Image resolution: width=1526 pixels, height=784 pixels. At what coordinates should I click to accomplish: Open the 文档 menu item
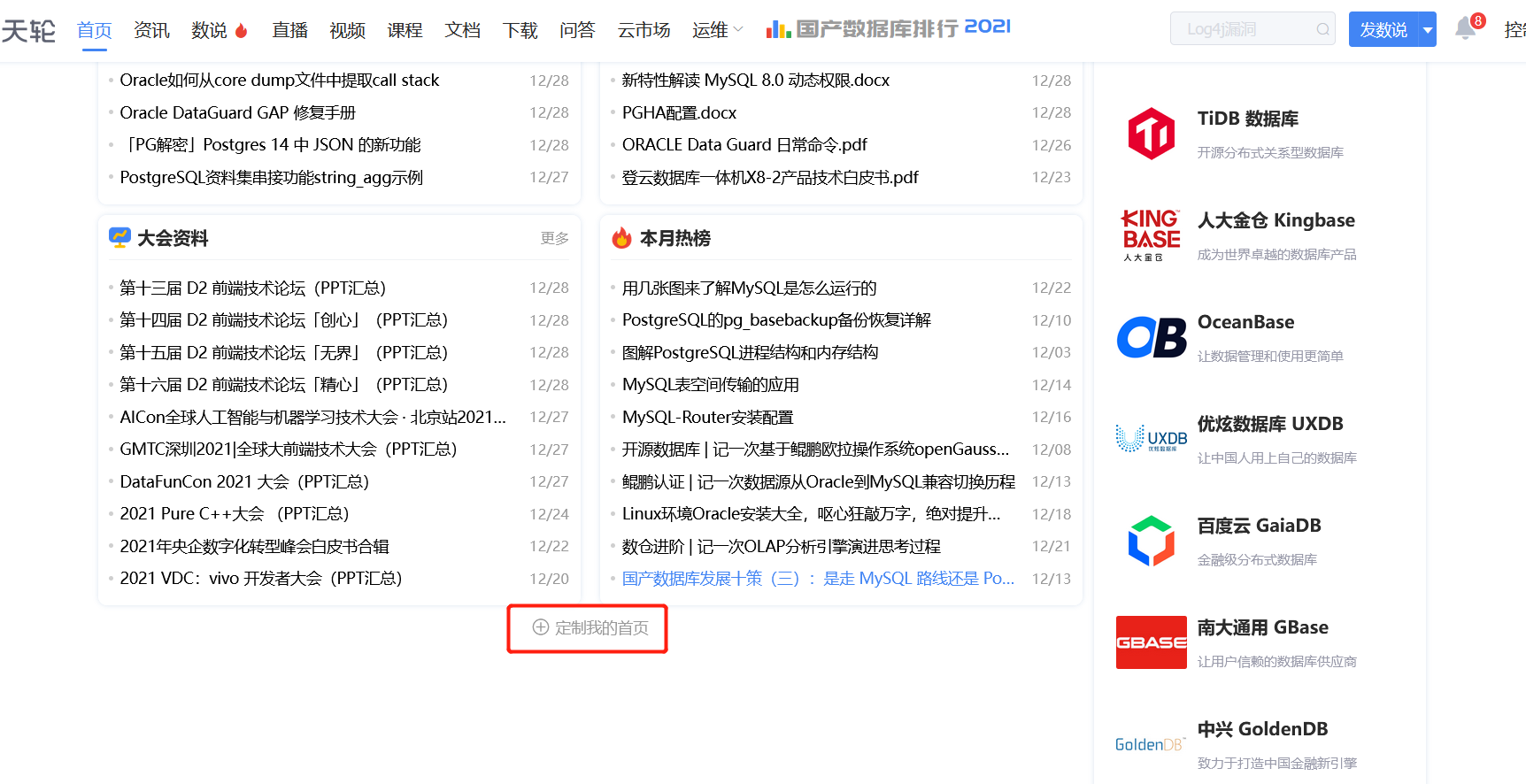pos(462,30)
